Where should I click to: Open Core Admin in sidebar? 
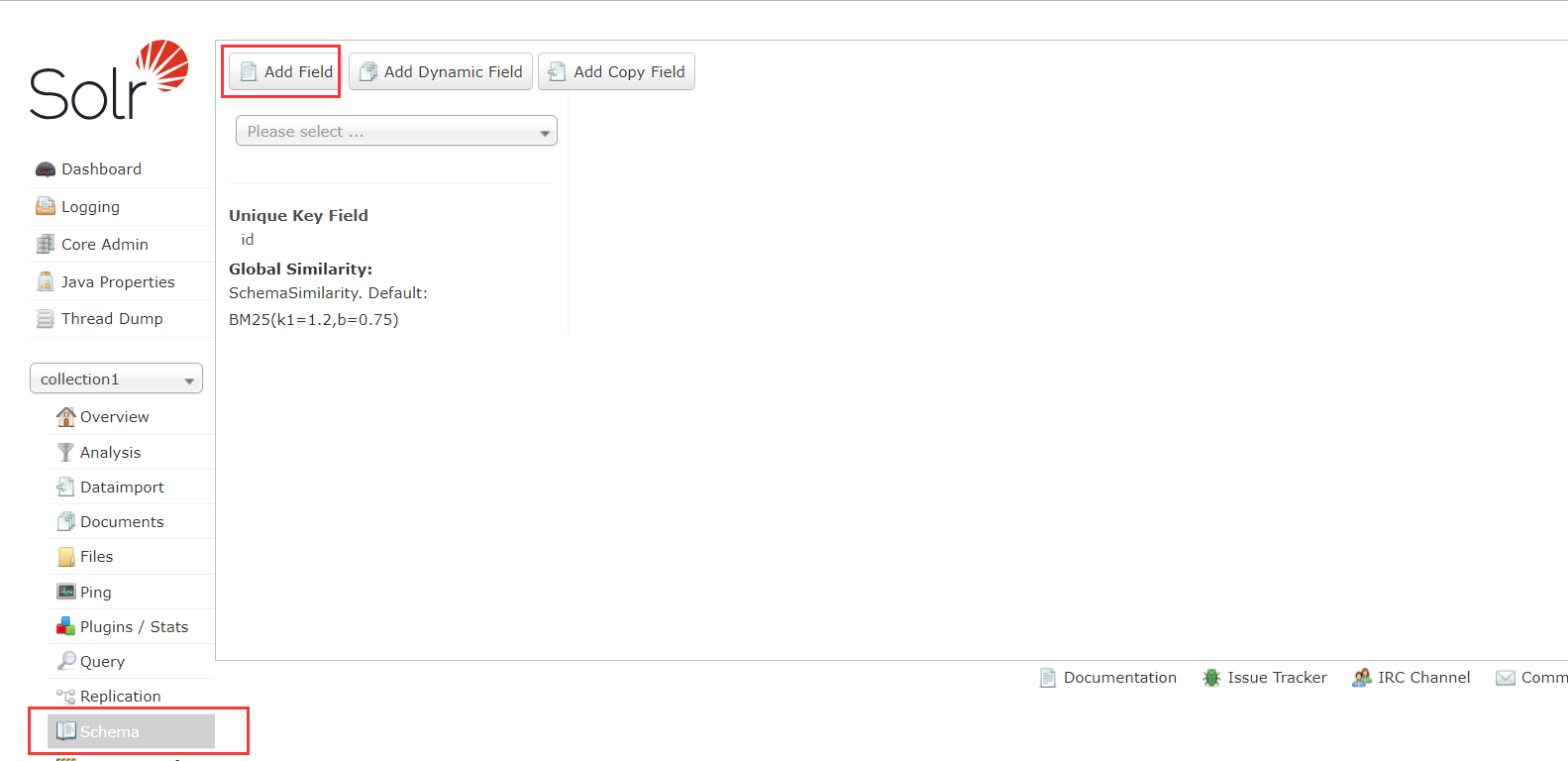[123, 244]
